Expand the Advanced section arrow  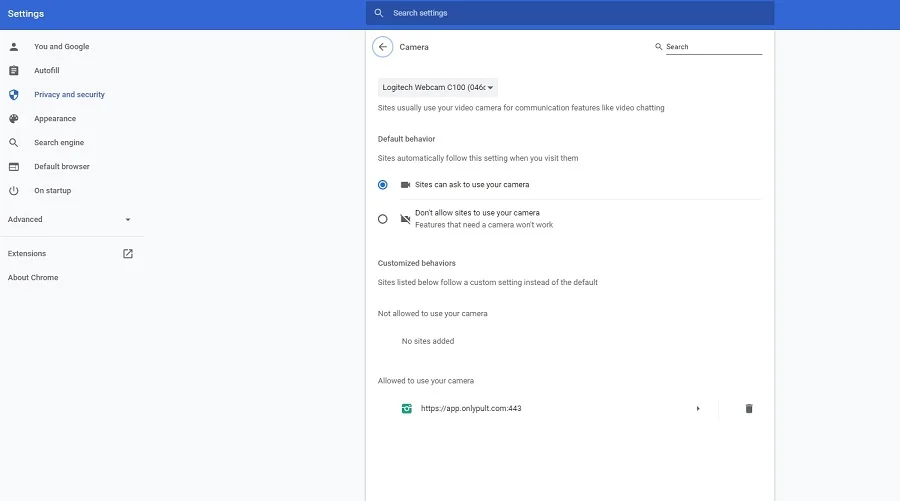click(128, 220)
